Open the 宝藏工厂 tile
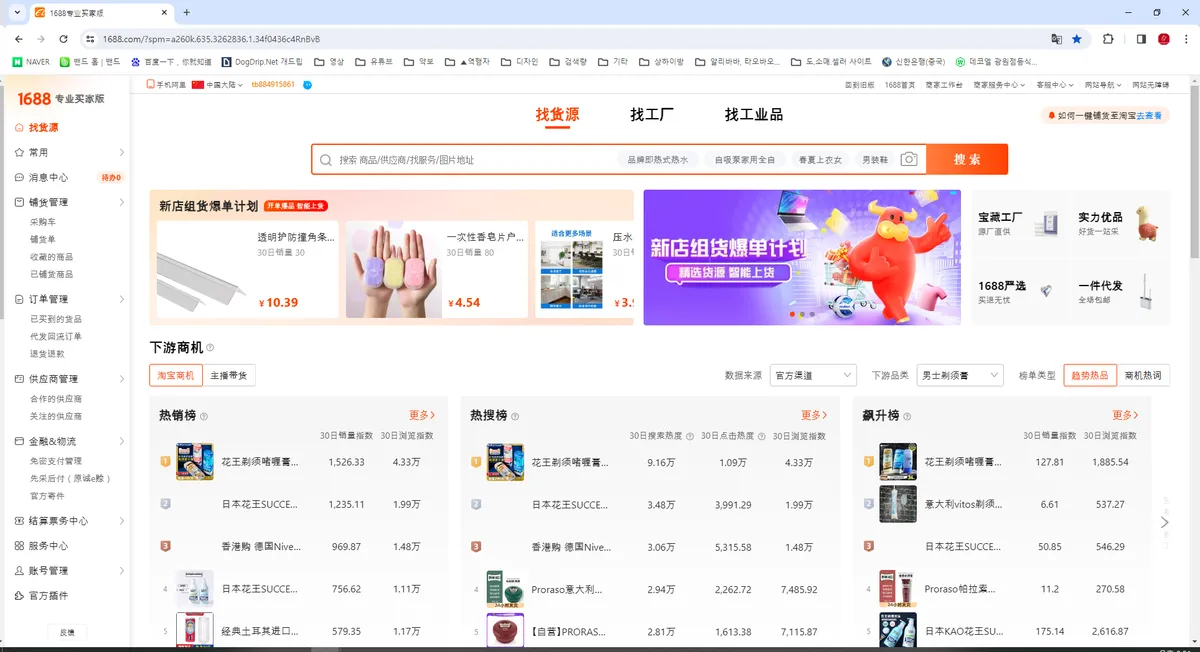The width and height of the screenshot is (1200, 652). click(1019, 223)
